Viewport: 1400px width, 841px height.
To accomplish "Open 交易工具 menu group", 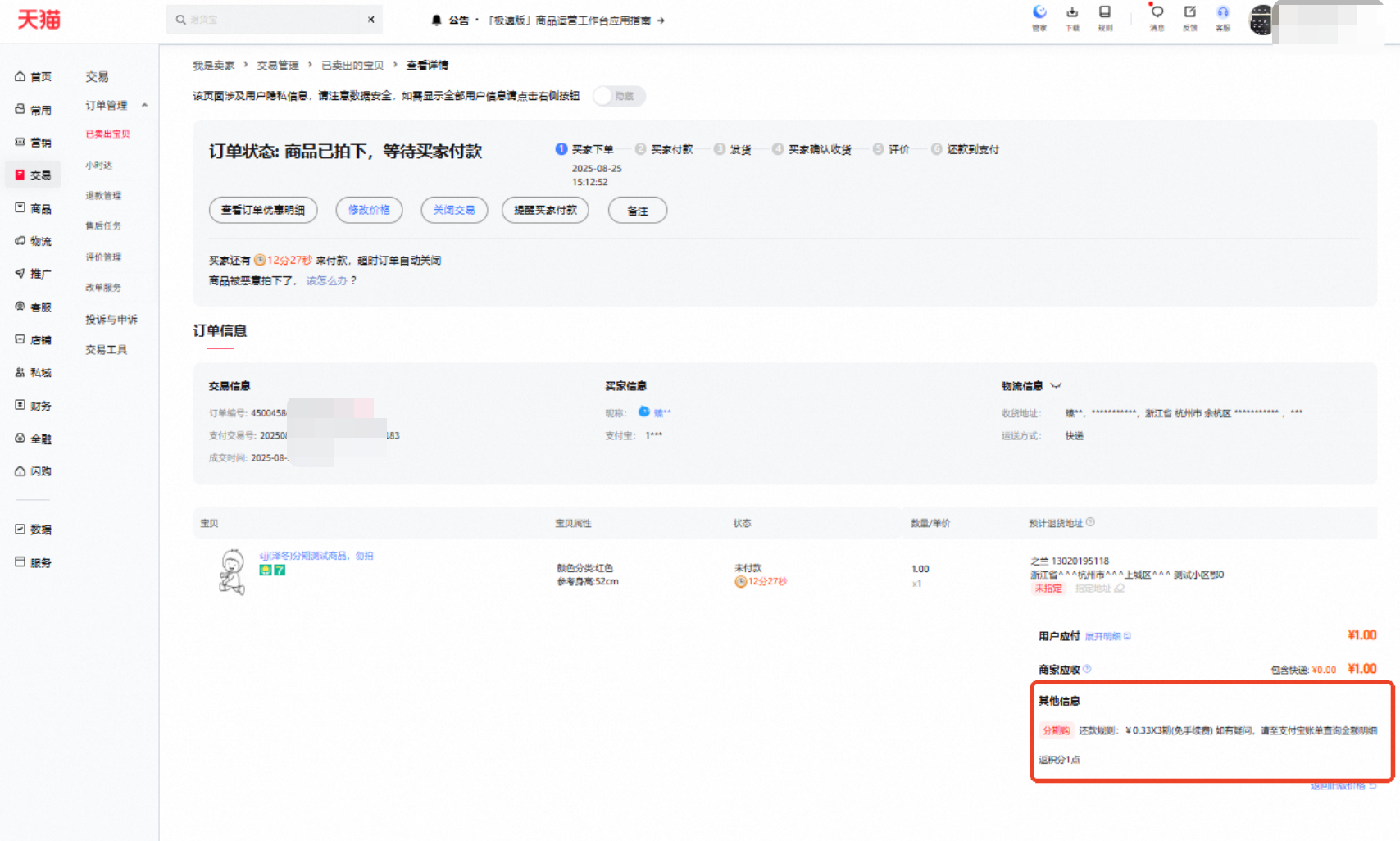I will pos(107,349).
